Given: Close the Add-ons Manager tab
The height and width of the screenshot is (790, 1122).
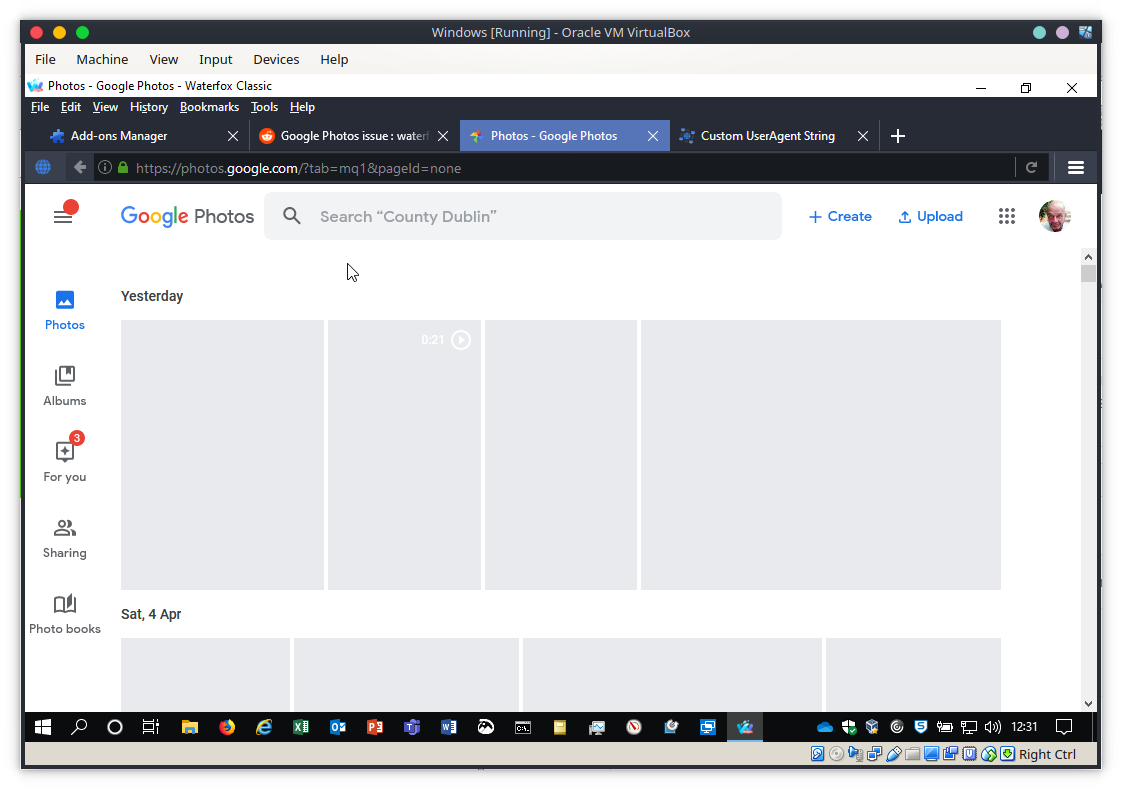Looking at the screenshot, I should (233, 136).
